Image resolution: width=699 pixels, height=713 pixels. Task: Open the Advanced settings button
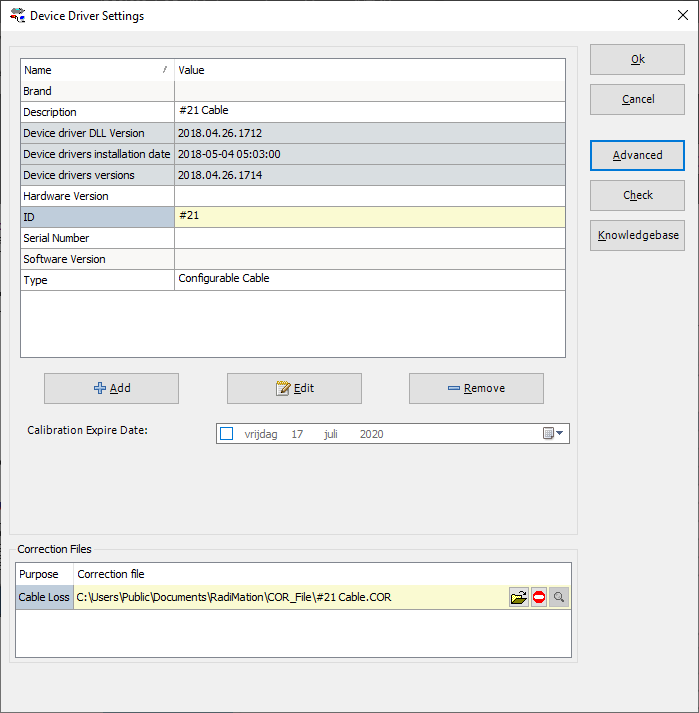point(637,156)
